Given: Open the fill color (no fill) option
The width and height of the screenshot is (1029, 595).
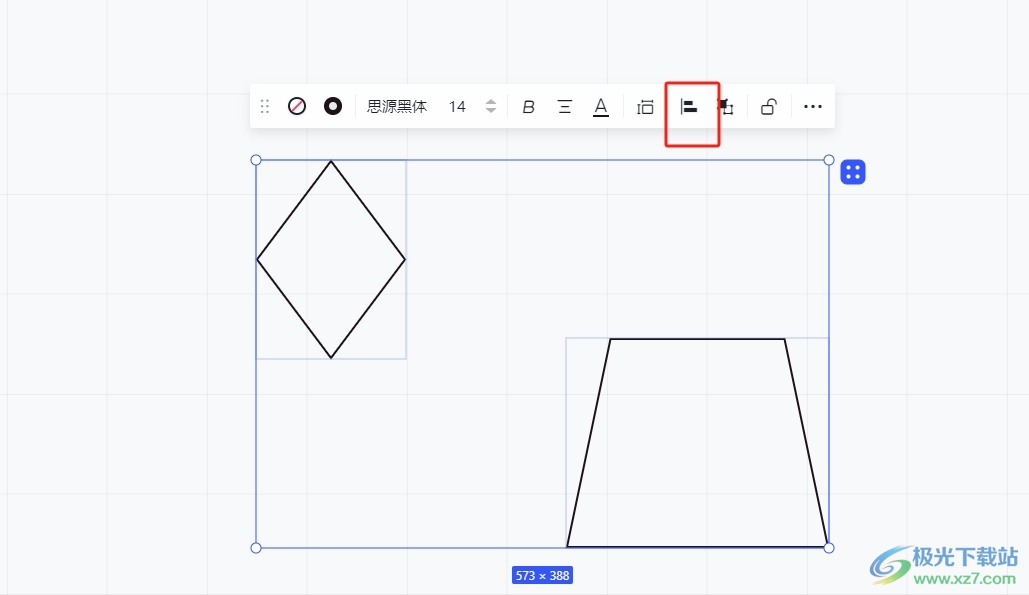Looking at the screenshot, I should 297,106.
